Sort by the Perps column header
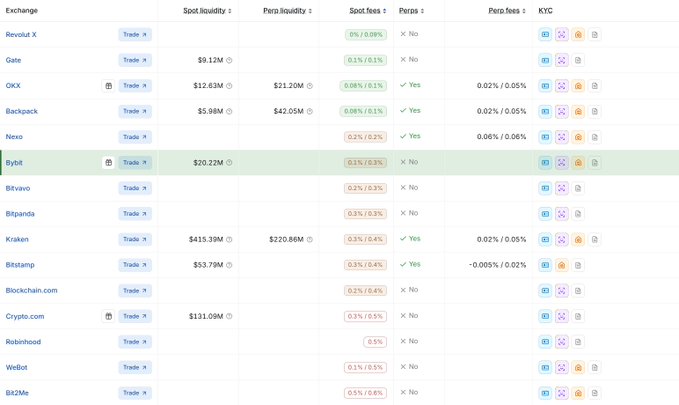The width and height of the screenshot is (679, 405). point(411,10)
